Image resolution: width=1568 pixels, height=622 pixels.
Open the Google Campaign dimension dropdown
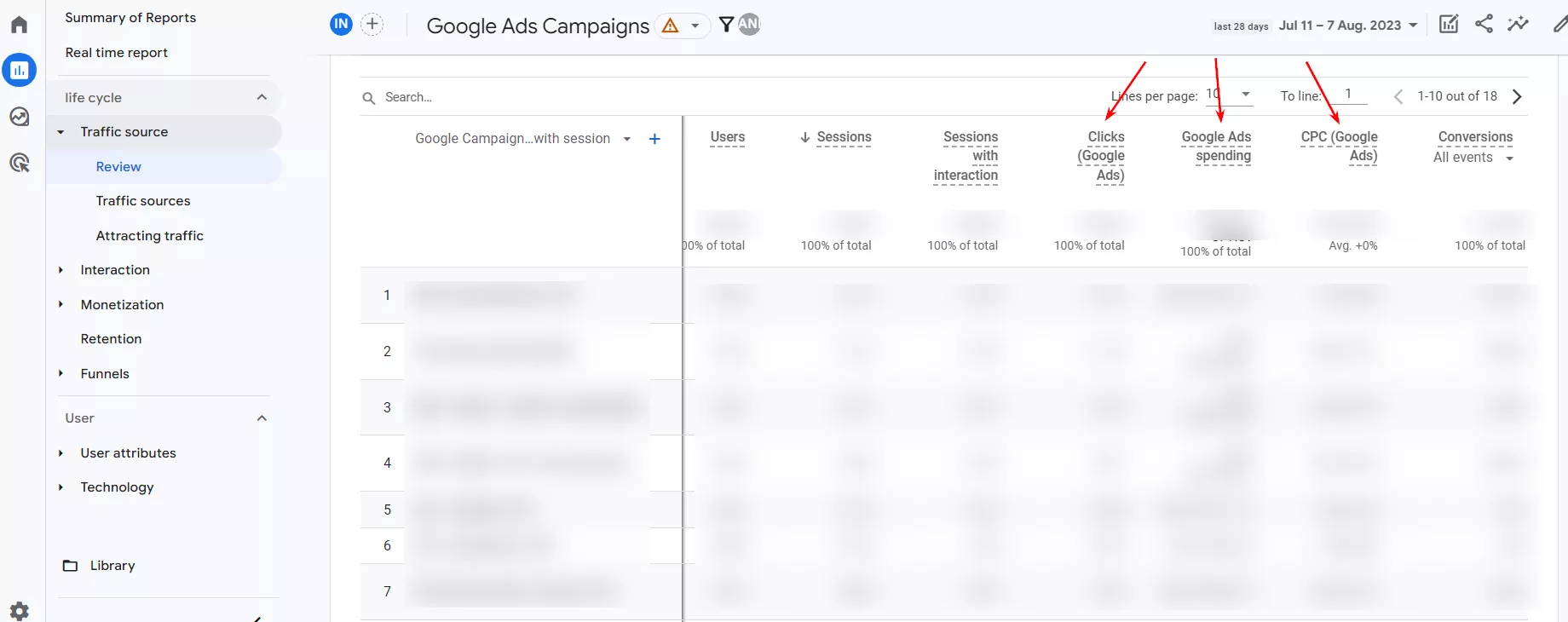(x=522, y=139)
